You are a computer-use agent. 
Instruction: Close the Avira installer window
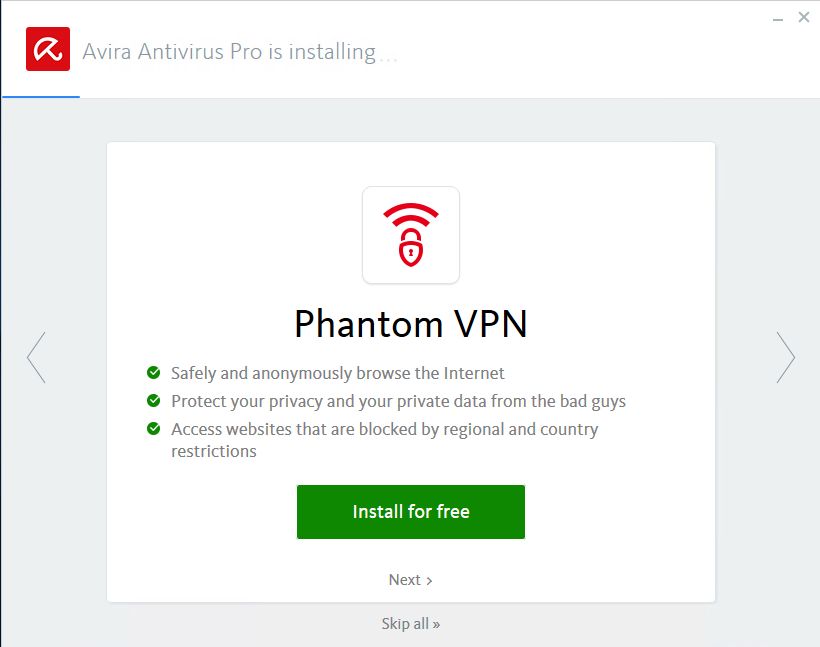click(x=804, y=17)
